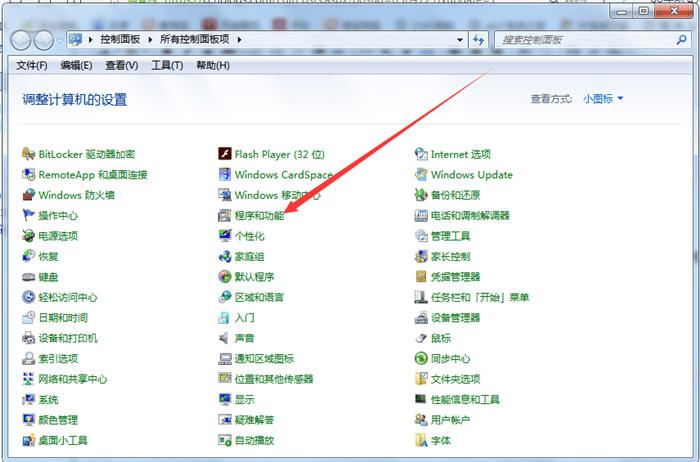The width and height of the screenshot is (700, 462).
Task: Click the refresh button beside address bar
Action: (479, 40)
